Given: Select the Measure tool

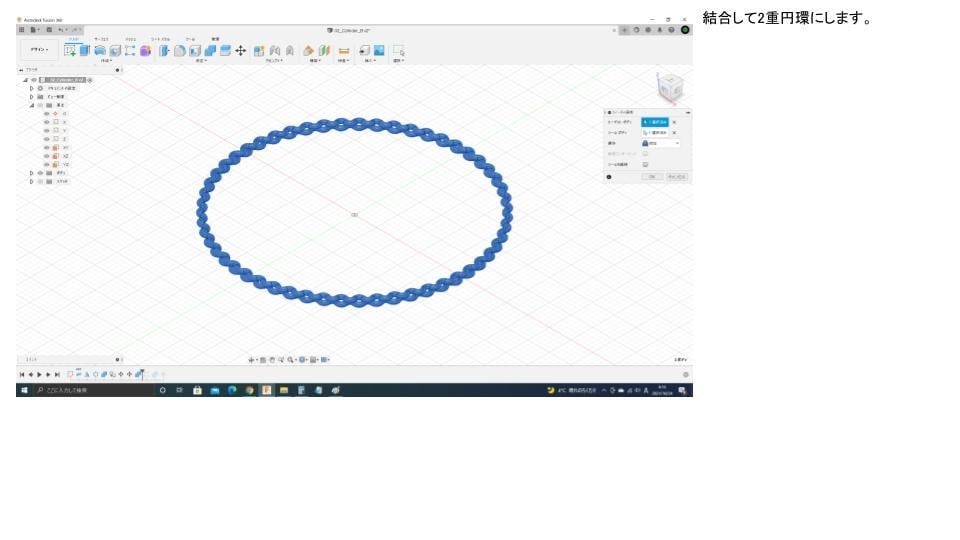Looking at the screenshot, I should point(343,51).
